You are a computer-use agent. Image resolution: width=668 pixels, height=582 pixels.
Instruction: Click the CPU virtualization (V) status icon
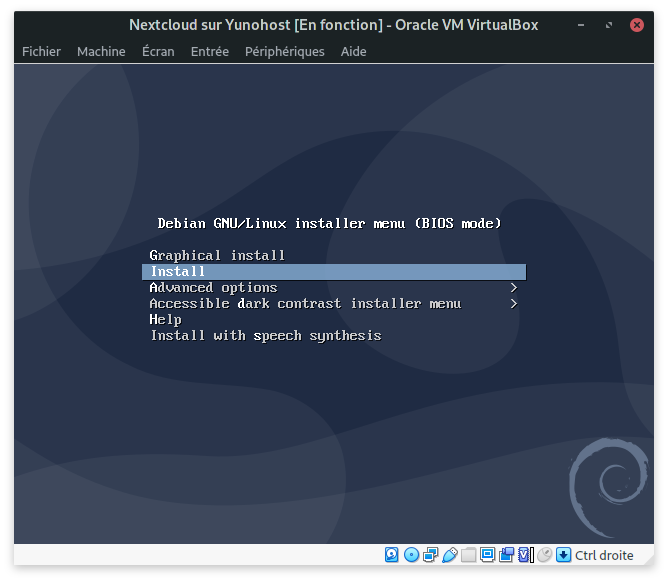click(x=525, y=555)
